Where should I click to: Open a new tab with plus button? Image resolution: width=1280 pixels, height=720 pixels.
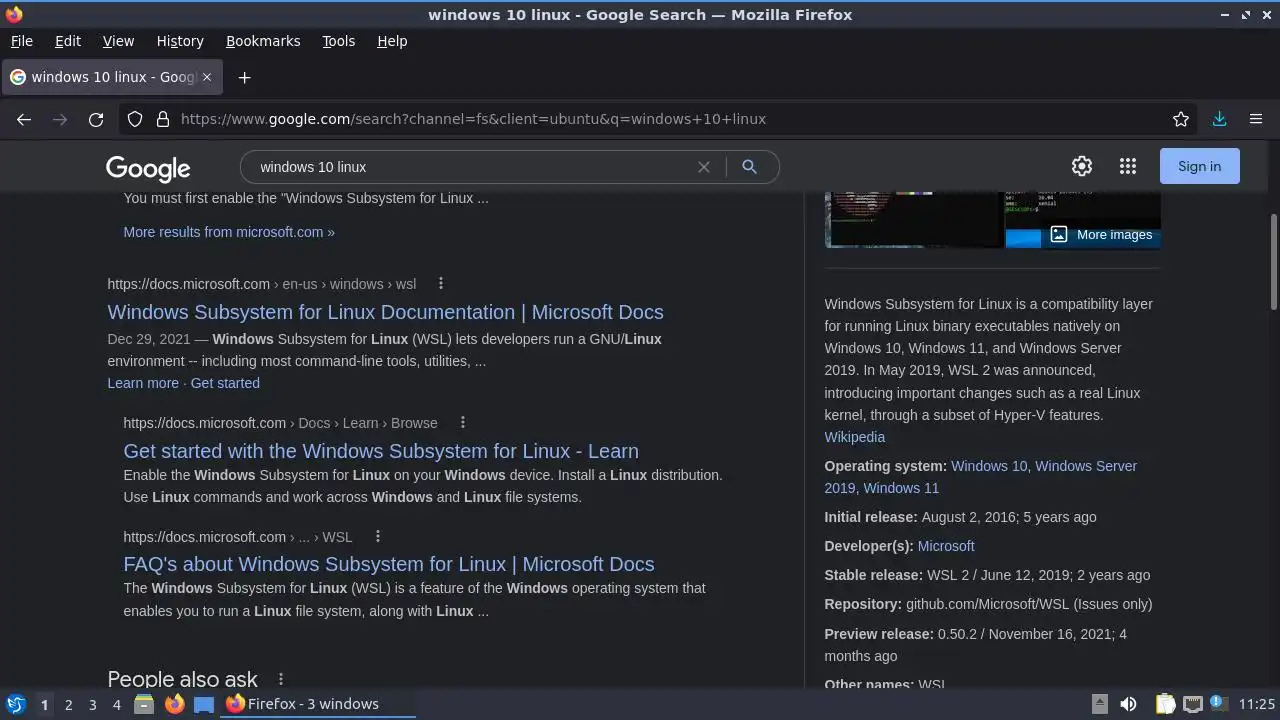tap(244, 77)
